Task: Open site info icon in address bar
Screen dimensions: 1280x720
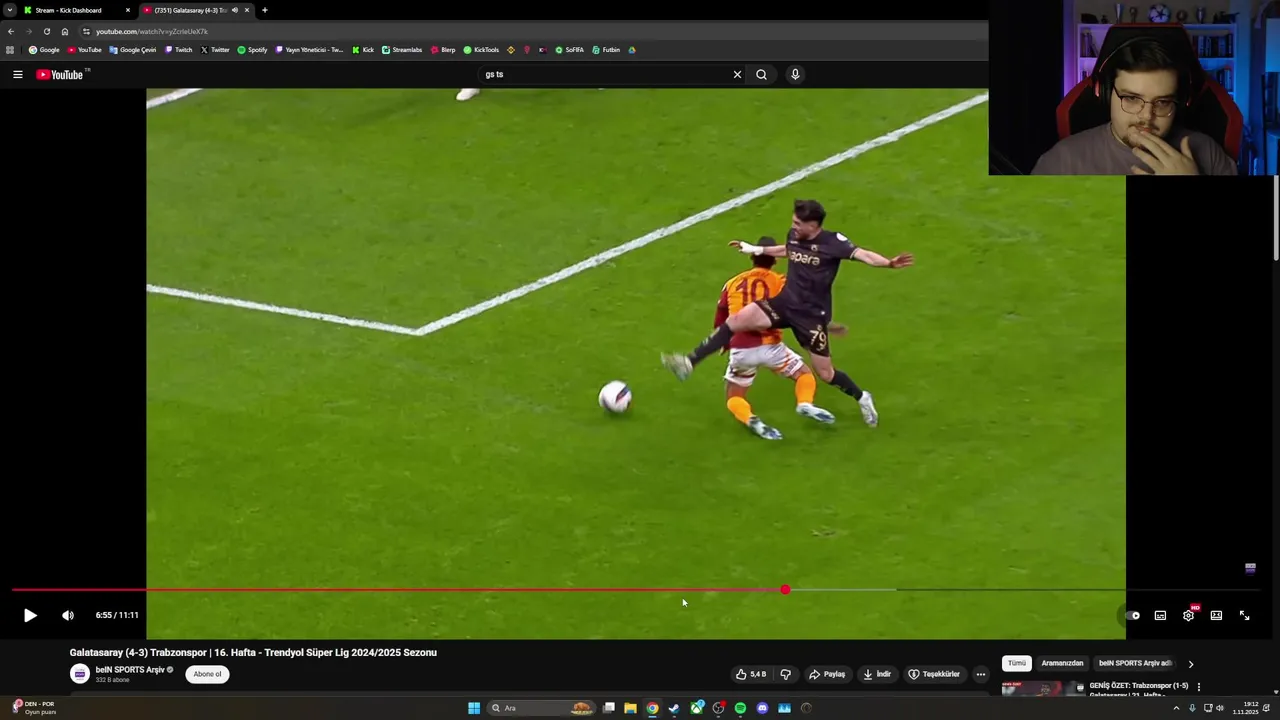Action: [x=86, y=31]
